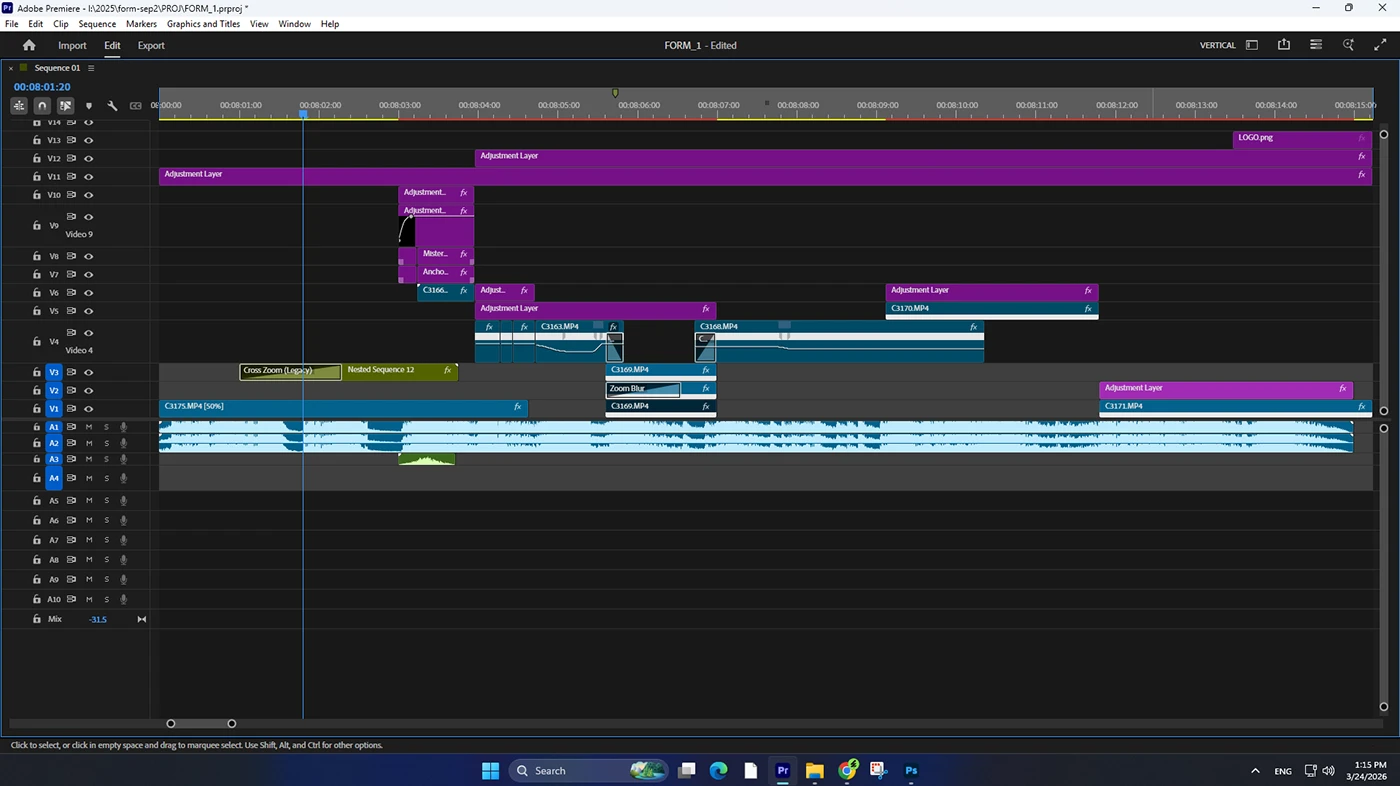Toggle insert sequence as nest tool

pos(19,105)
